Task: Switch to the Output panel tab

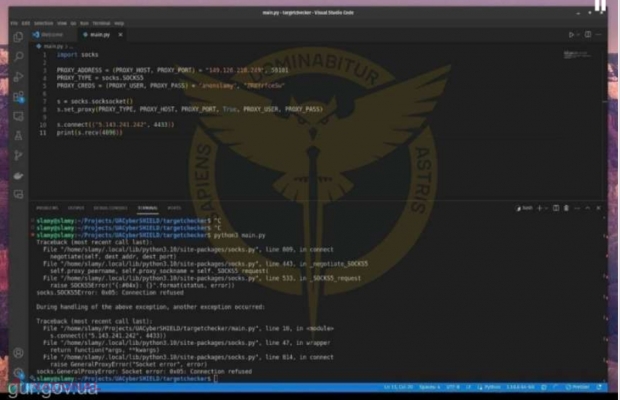Action: [x=76, y=208]
